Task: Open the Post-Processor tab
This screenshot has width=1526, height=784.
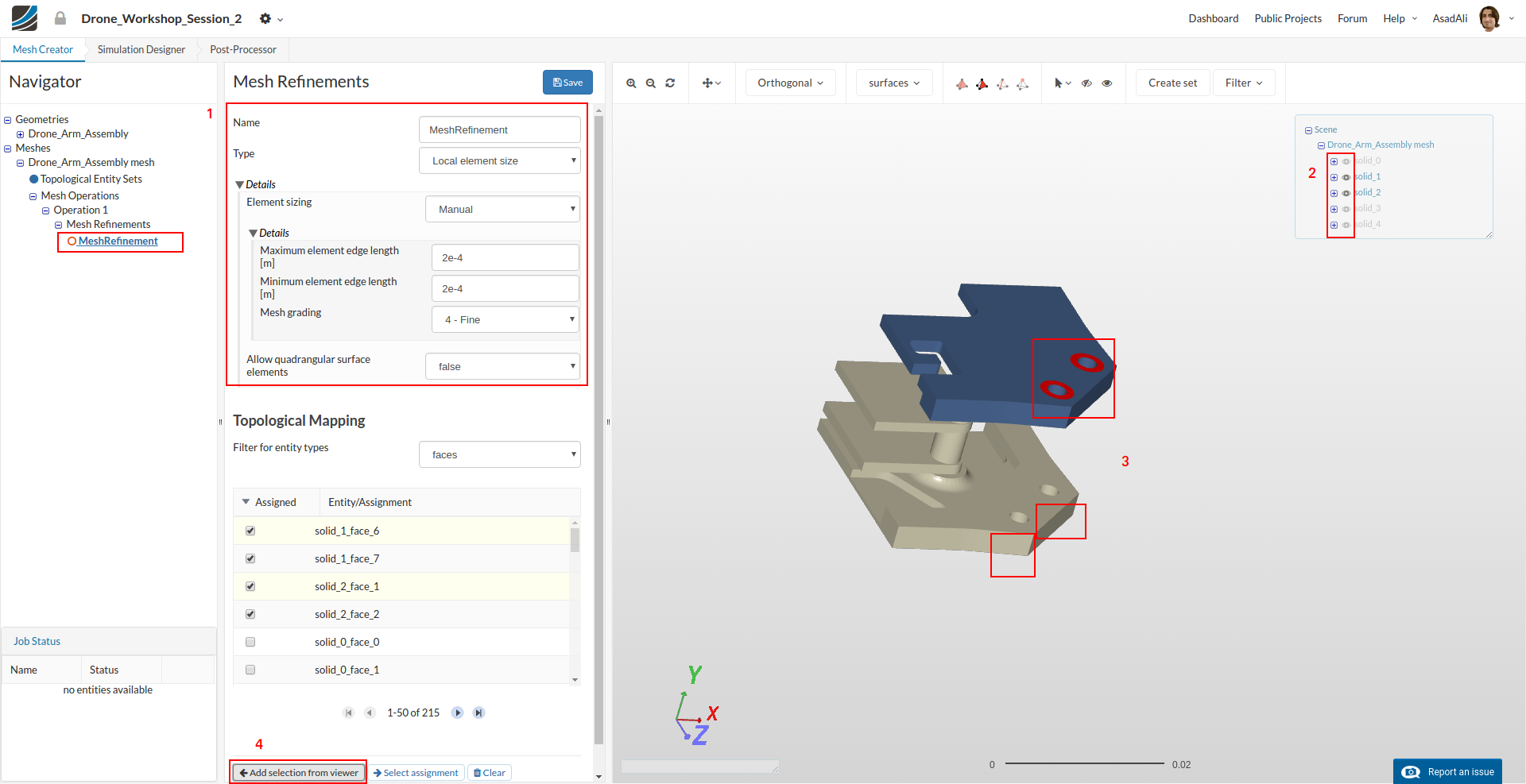Action: coord(243,49)
